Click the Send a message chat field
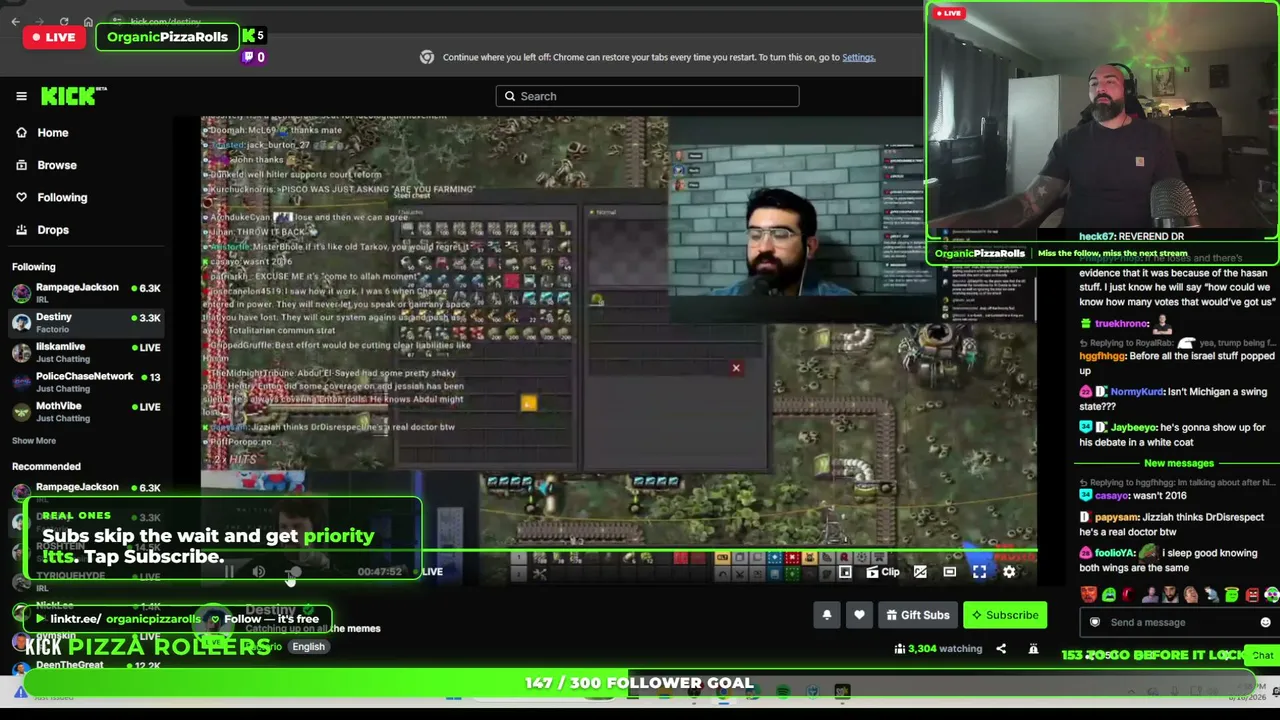Image resolution: width=1280 pixels, height=720 pixels. [x=1178, y=622]
